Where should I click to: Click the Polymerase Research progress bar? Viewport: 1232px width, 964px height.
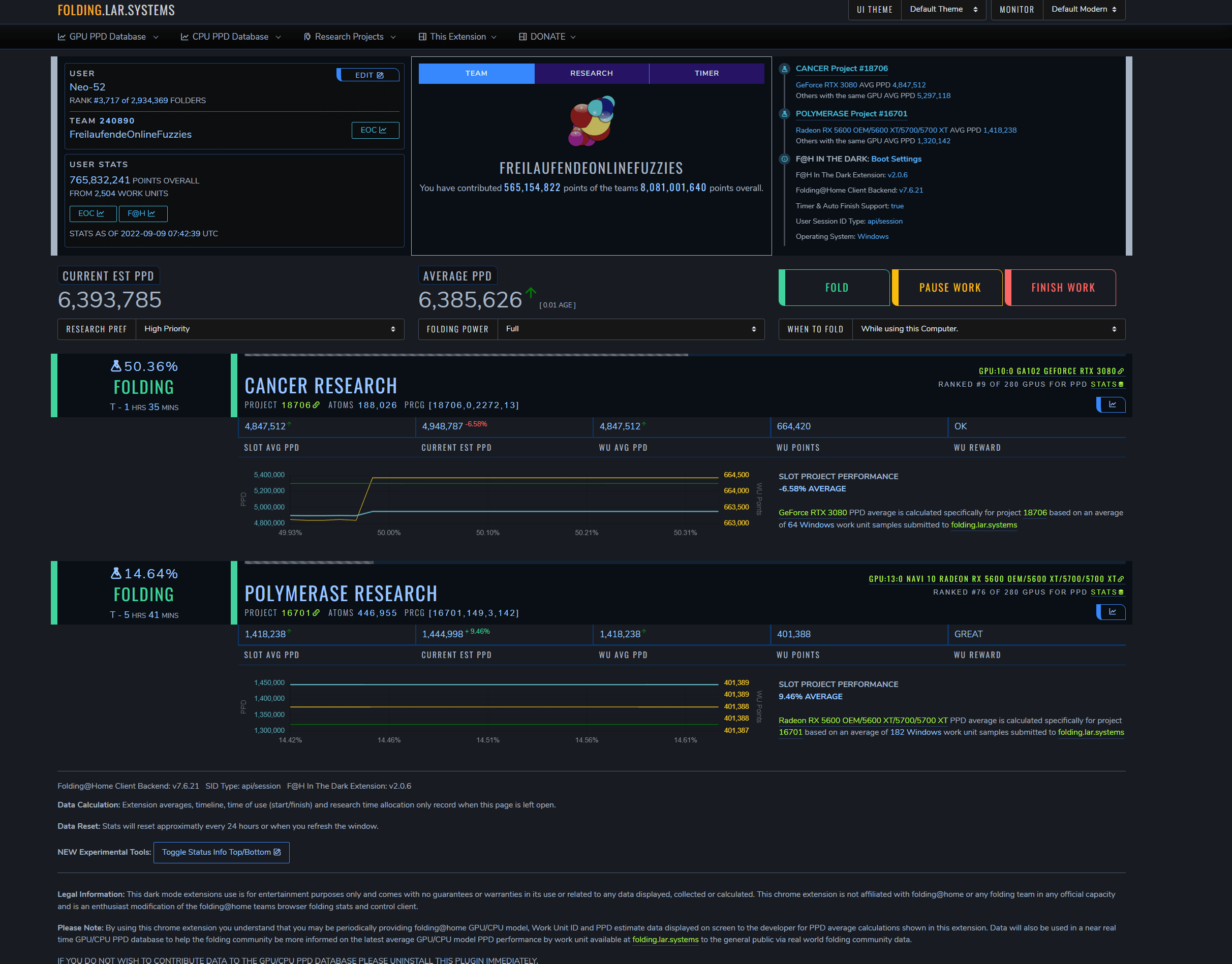coord(685,562)
